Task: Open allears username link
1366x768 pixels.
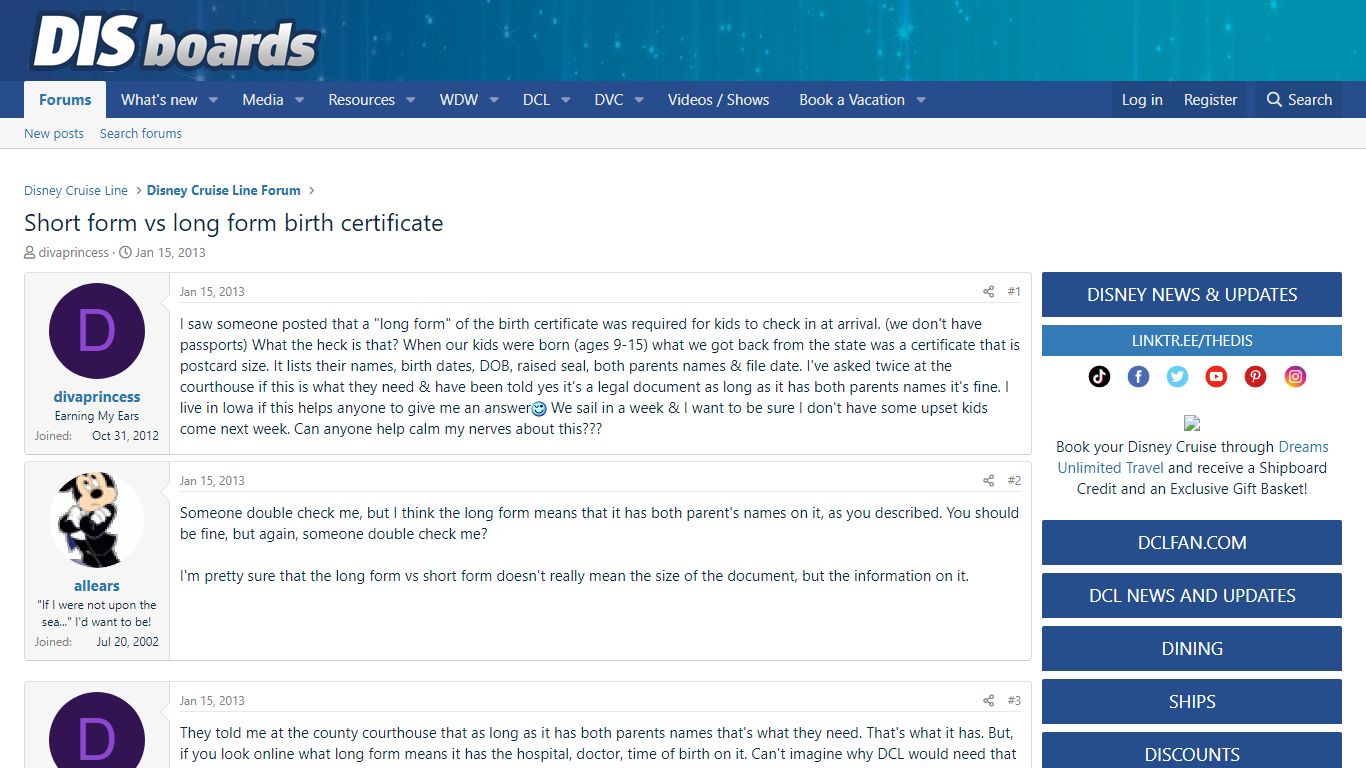Action: [x=97, y=586]
